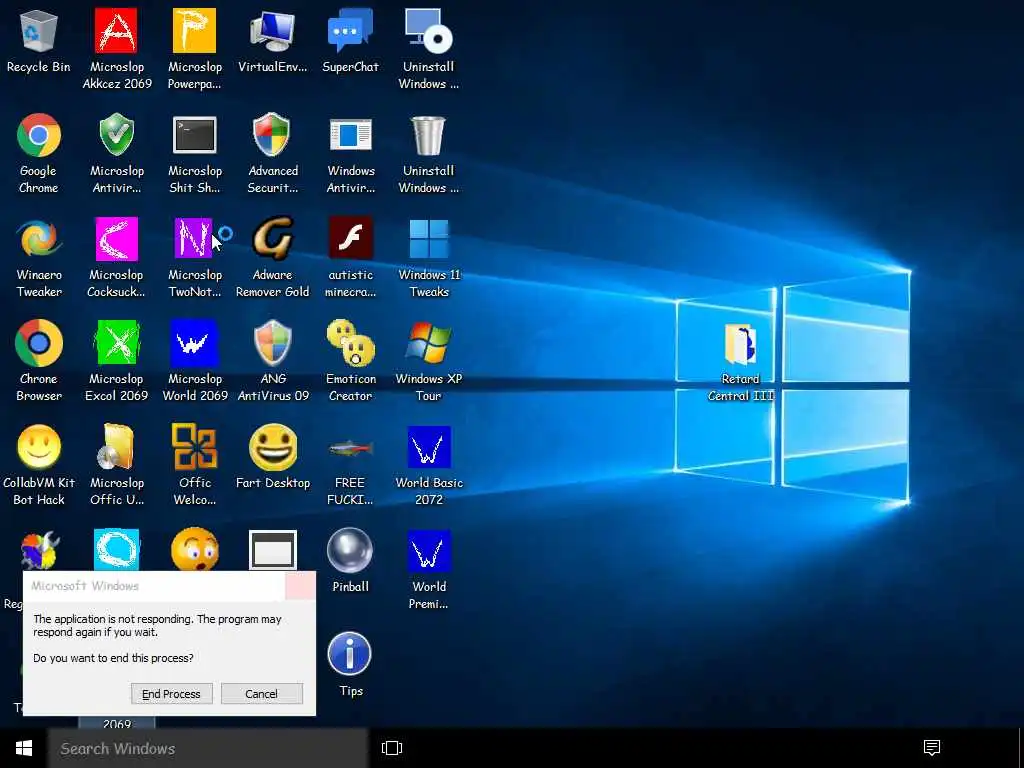Open World Basic 2072

click(x=428, y=447)
